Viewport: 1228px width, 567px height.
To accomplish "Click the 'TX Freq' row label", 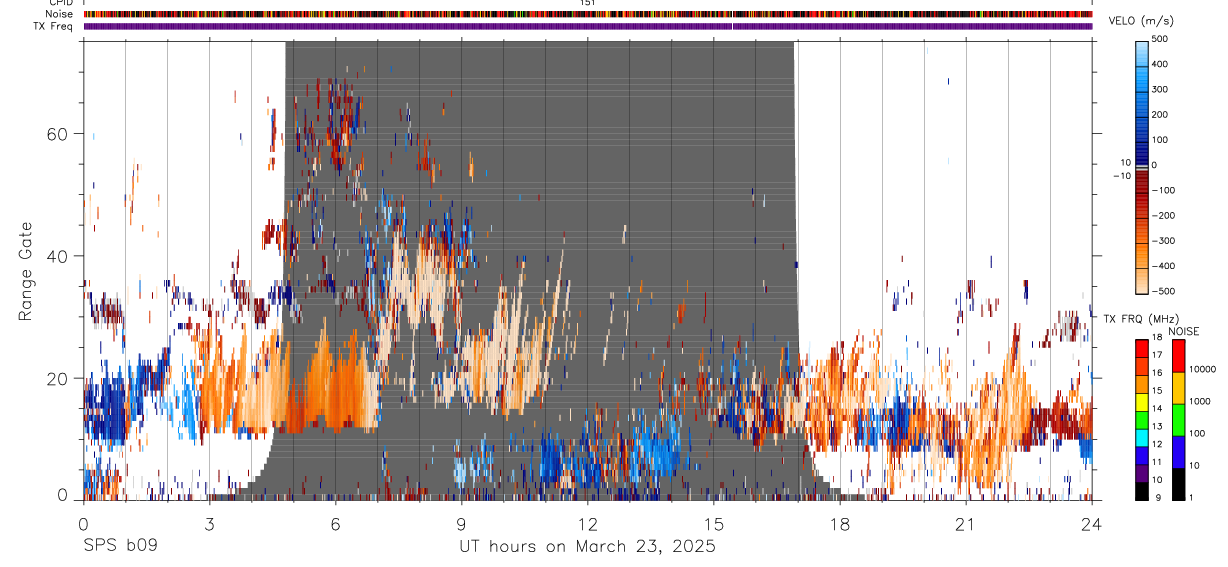I will 53,26.
